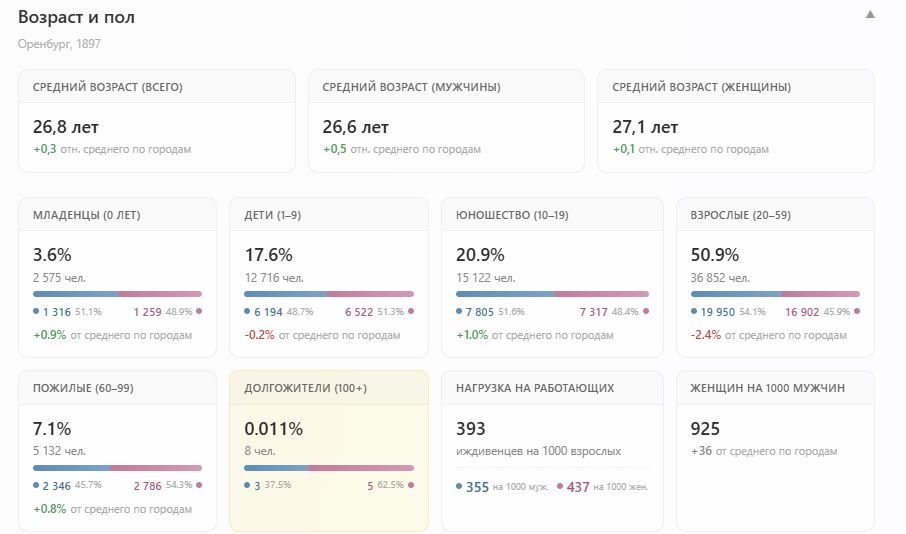Click the Нагрузка на работающих card header

coord(534,388)
